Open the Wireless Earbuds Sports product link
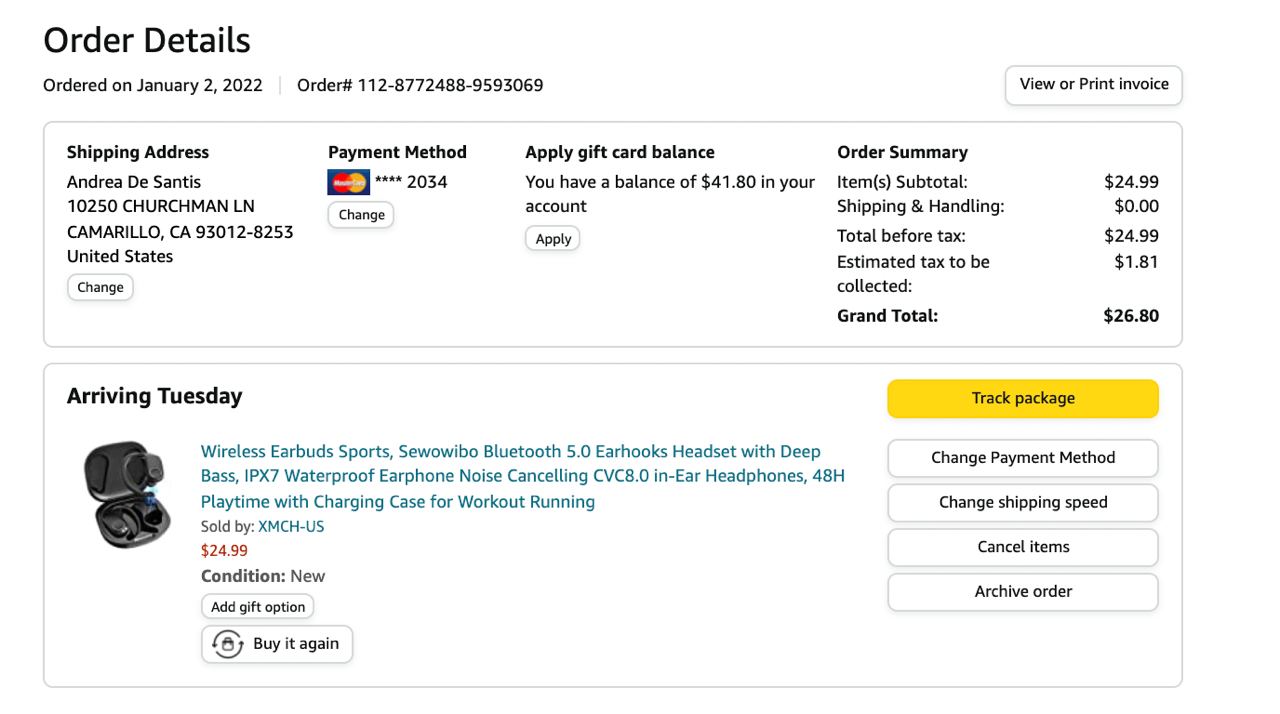 click(x=522, y=476)
